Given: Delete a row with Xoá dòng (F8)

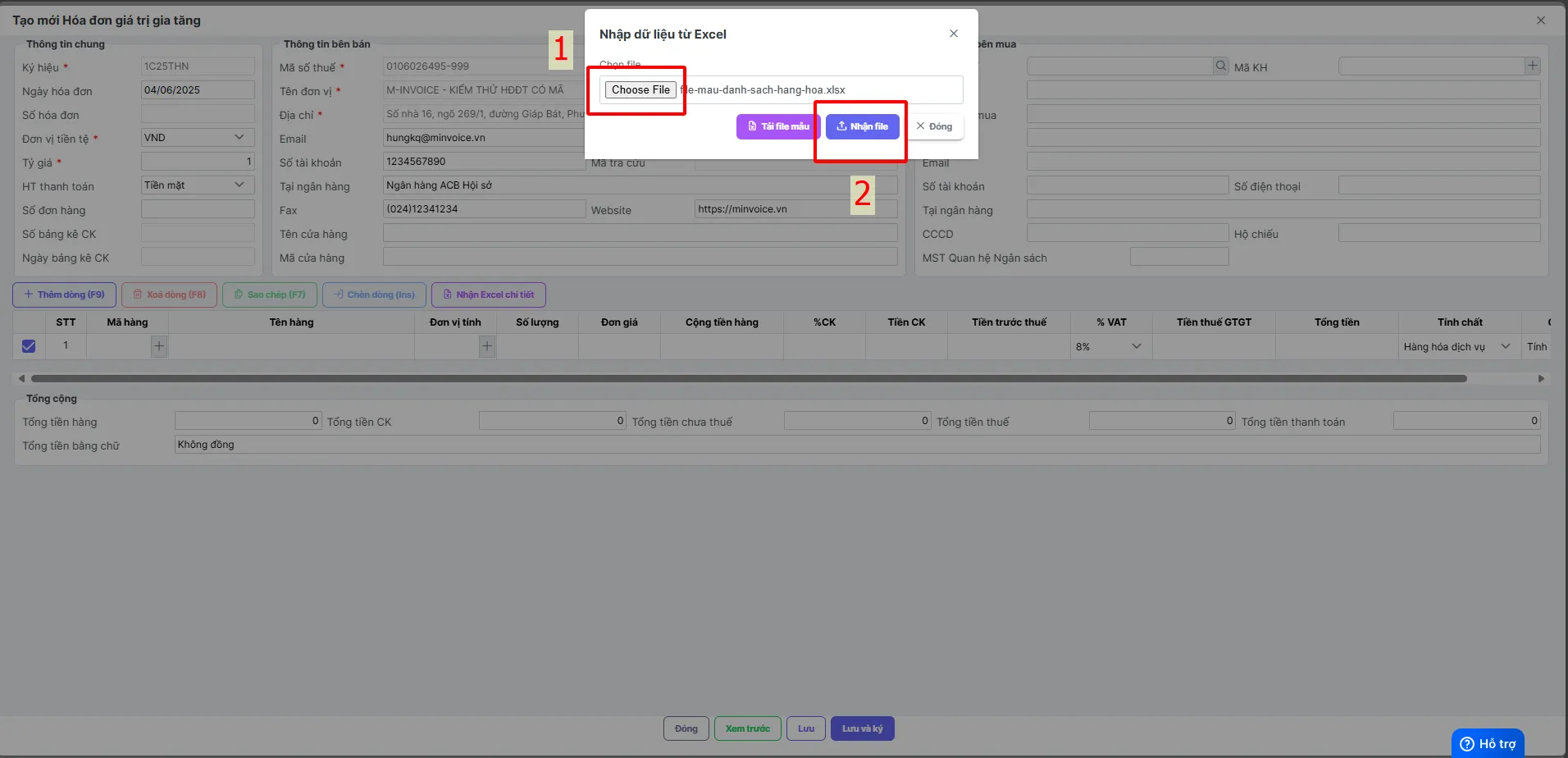Looking at the screenshot, I should [x=169, y=295].
